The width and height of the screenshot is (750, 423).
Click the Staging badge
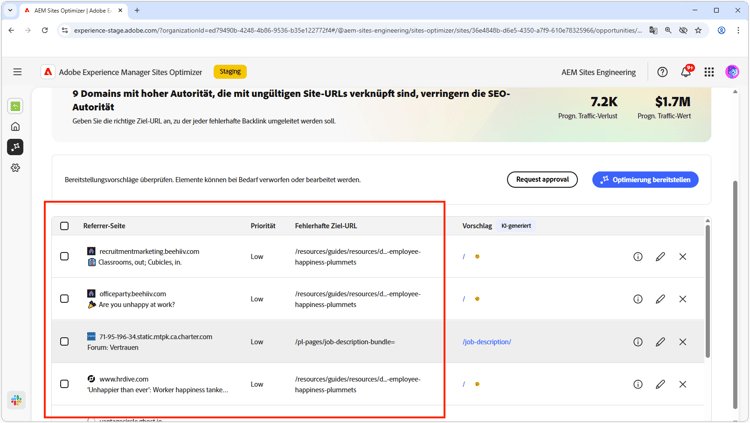230,71
